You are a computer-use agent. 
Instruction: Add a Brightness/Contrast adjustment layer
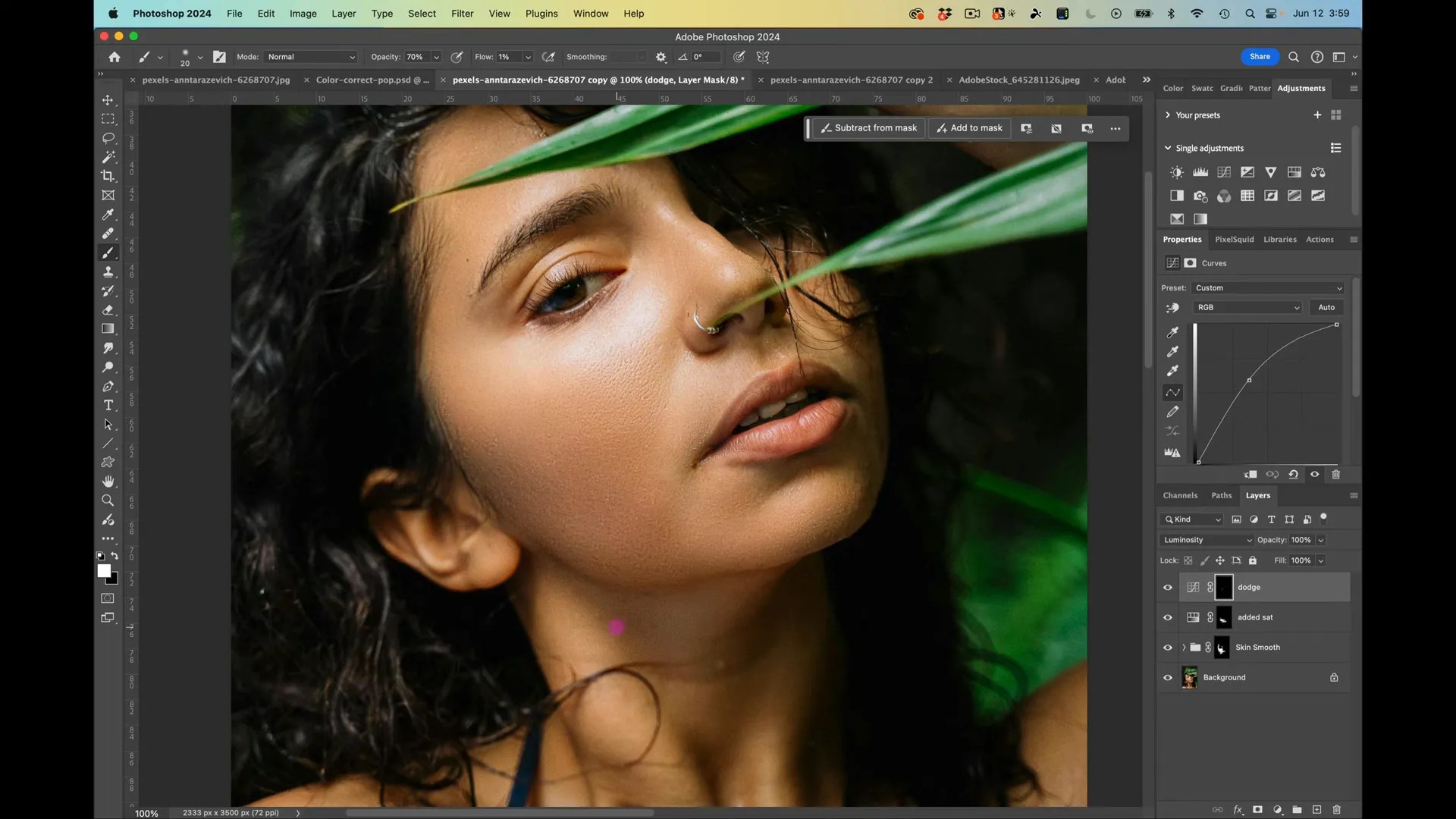click(1176, 171)
